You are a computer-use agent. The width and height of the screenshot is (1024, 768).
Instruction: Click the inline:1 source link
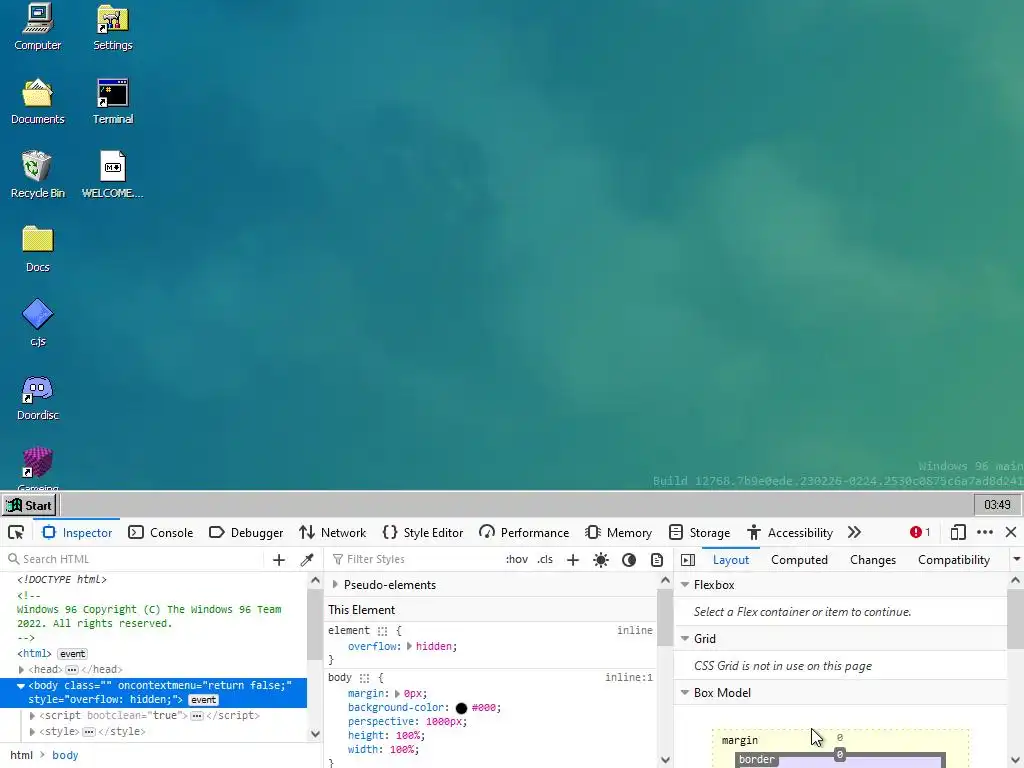coord(628,677)
